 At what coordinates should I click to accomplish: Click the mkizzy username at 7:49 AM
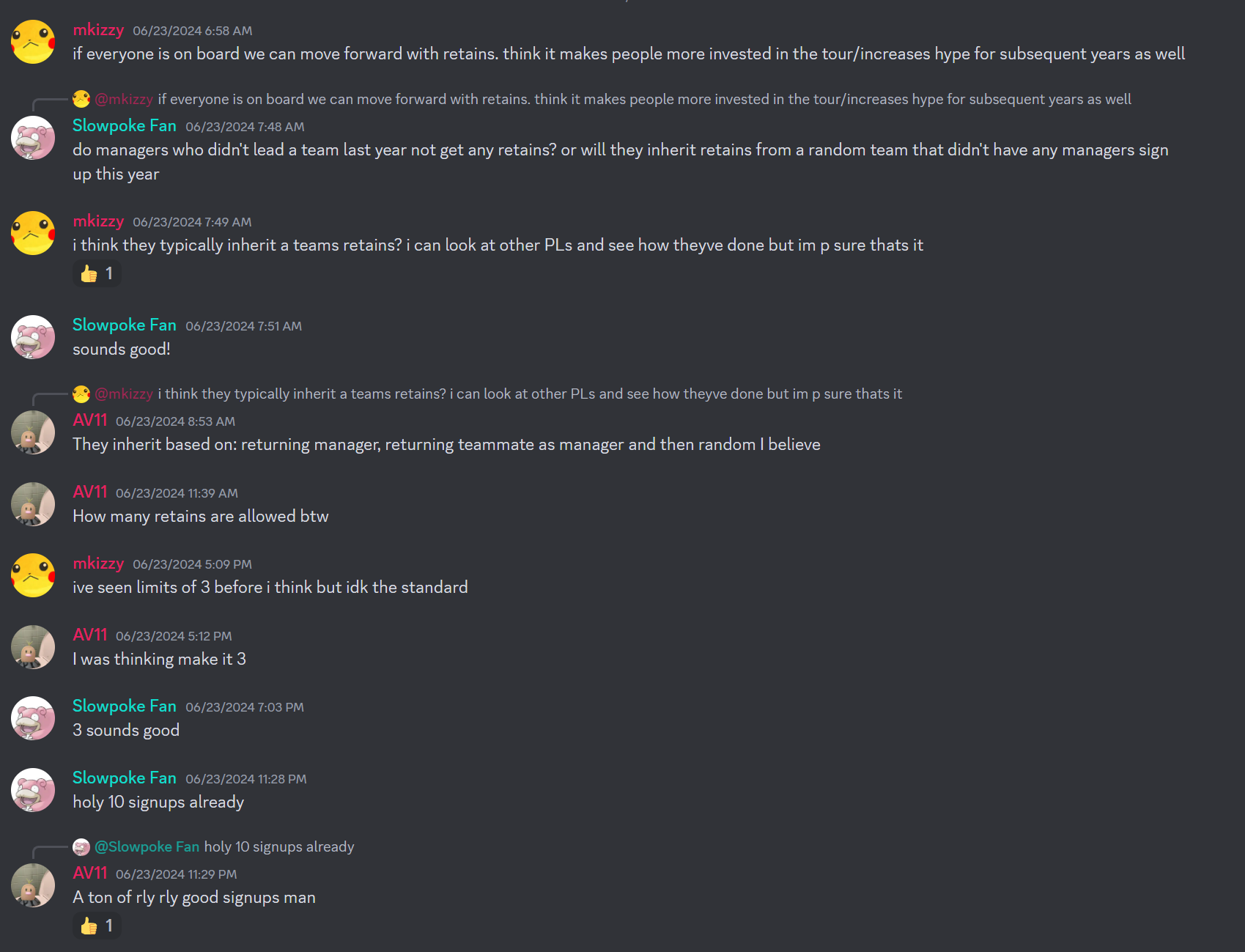click(98, 221)
